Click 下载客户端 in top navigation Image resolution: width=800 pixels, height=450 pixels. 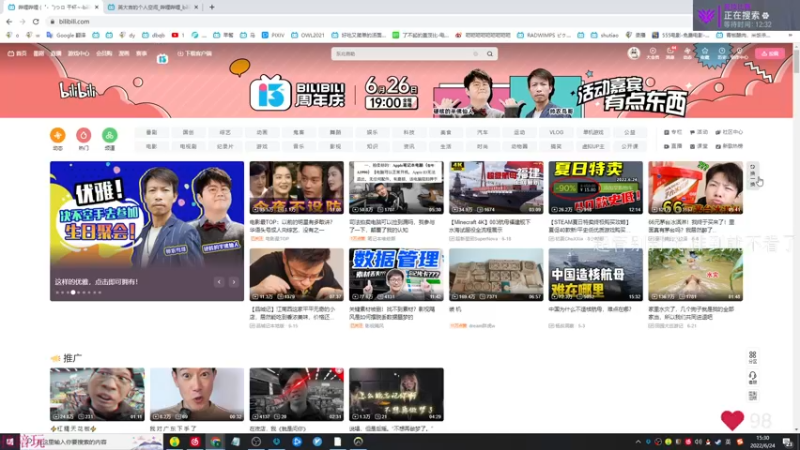[194, 53]
